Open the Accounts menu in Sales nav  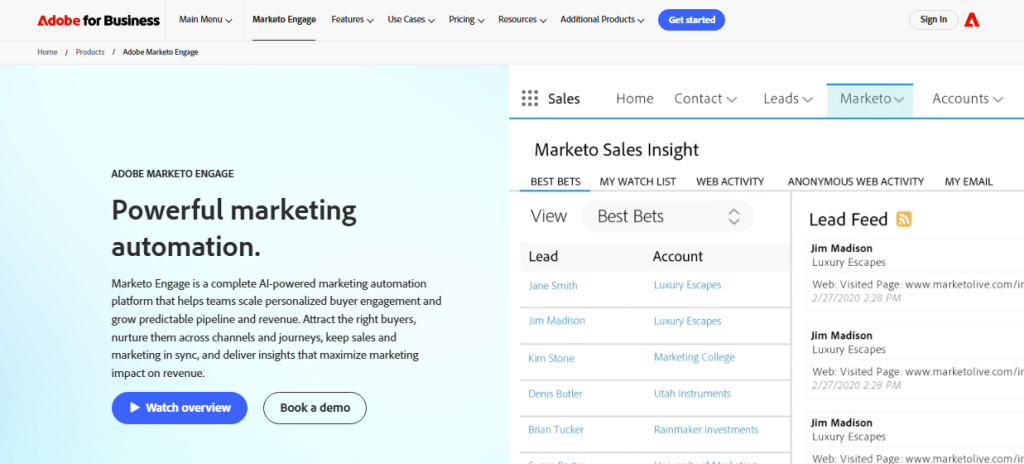pyautogui.click(x=967, y=99)
